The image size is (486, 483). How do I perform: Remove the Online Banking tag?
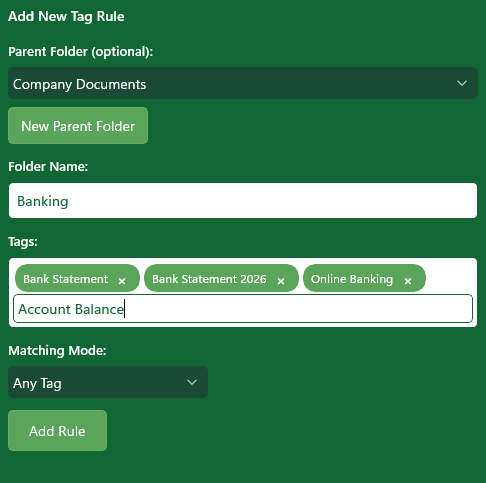coord(408,281)
